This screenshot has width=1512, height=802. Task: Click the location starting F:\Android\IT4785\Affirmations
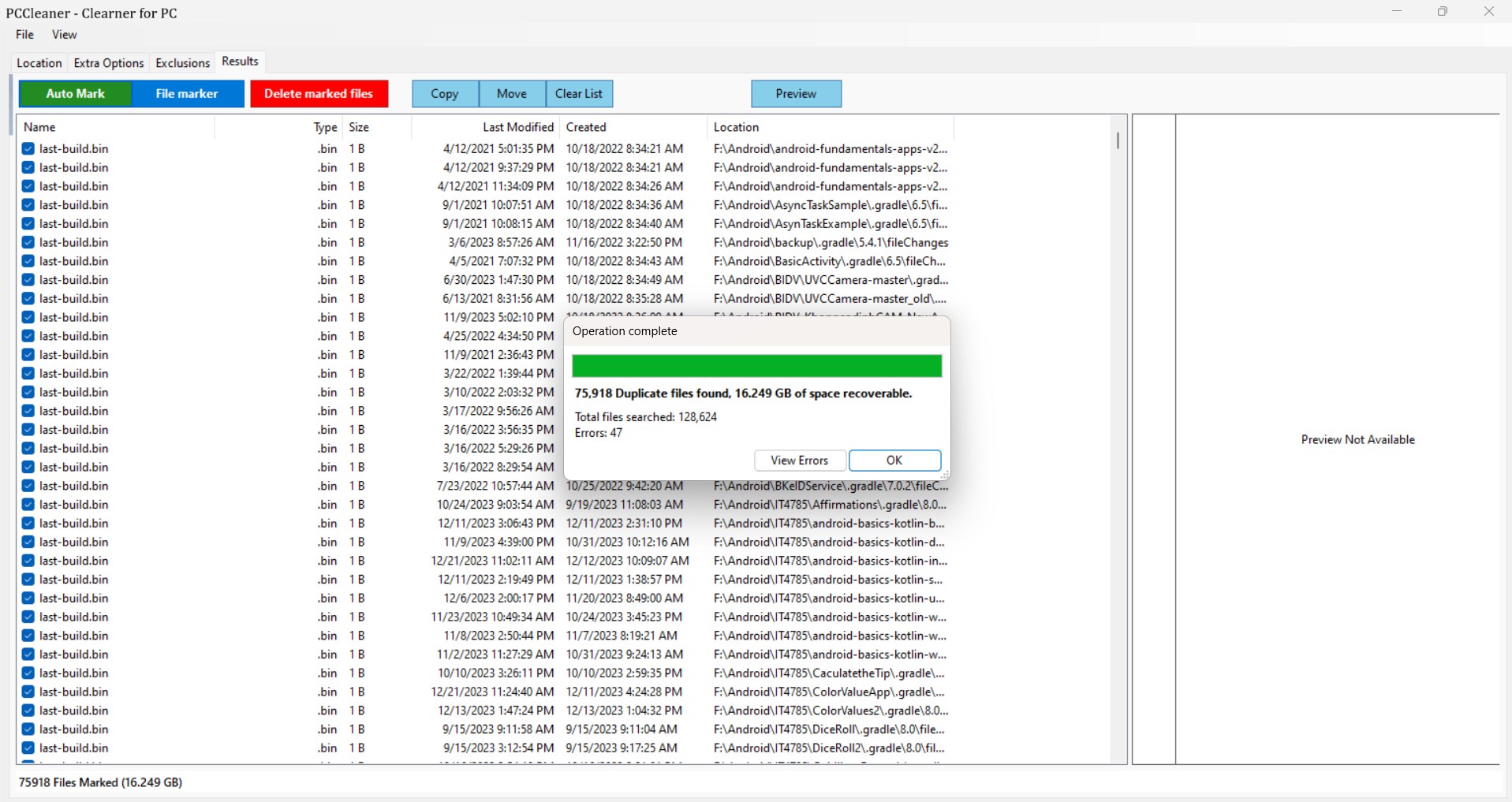[x=830, y=505]
